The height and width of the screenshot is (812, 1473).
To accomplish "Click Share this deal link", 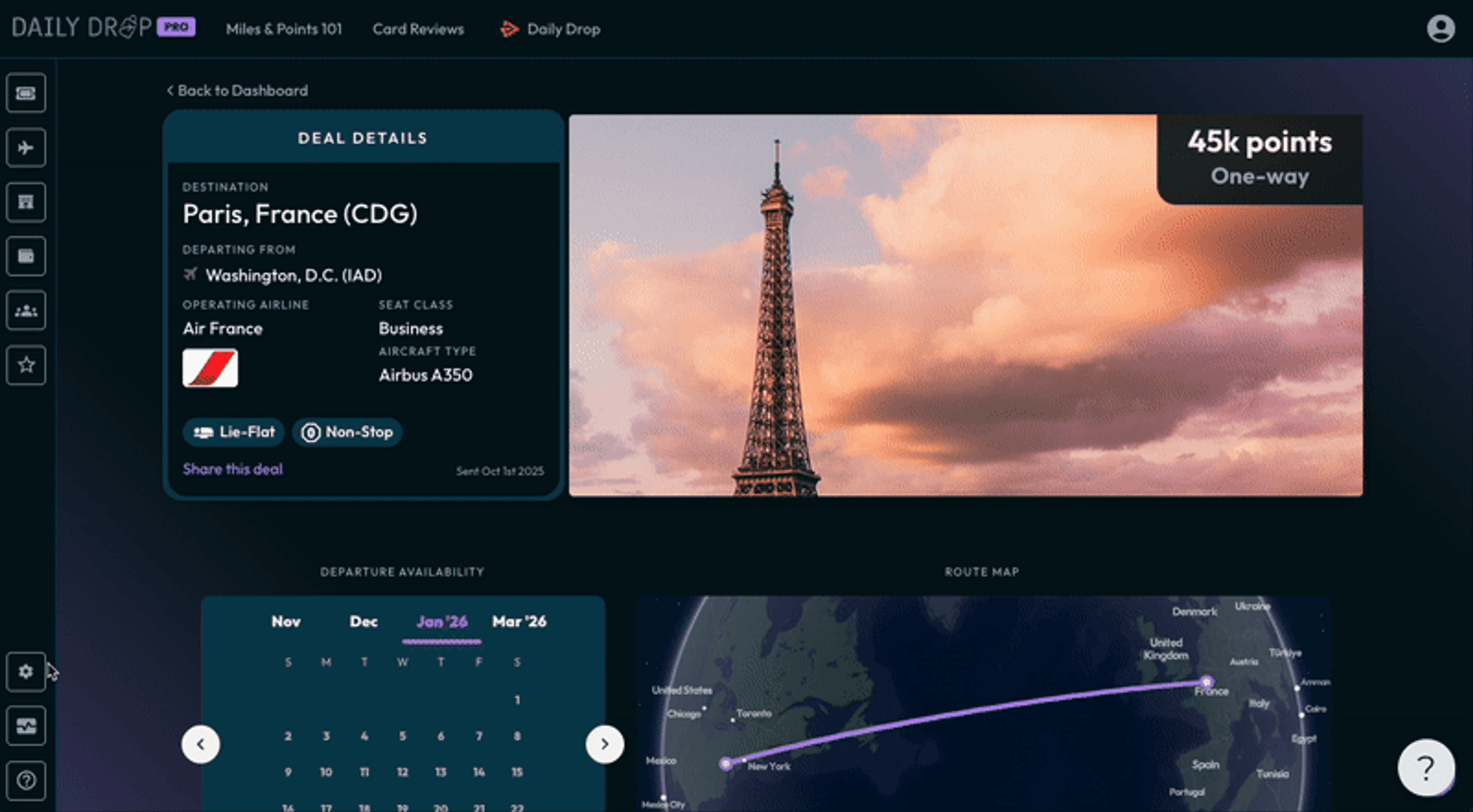I will [x=233, y=469].
